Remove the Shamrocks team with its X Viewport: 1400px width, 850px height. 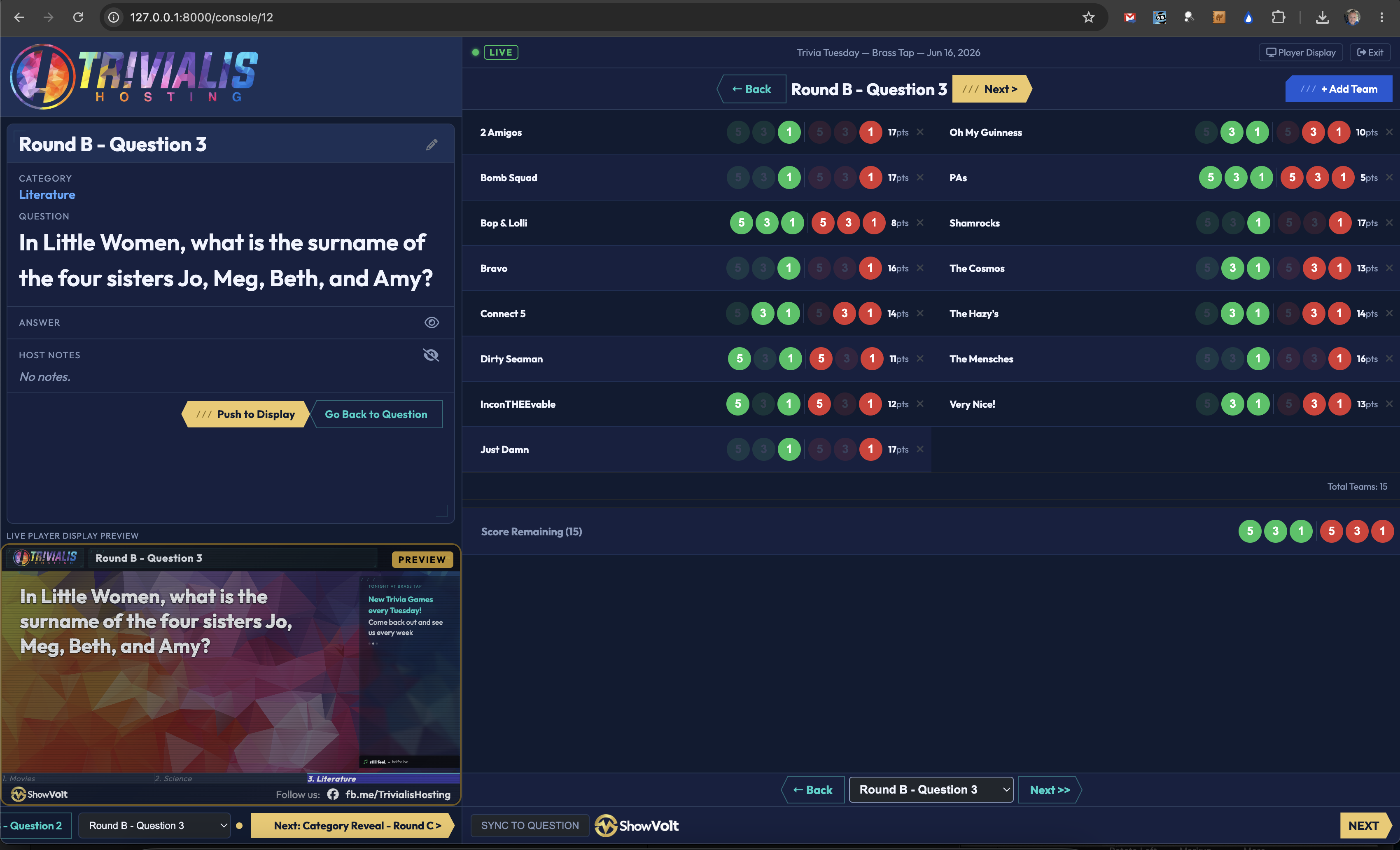[1389, 223]
